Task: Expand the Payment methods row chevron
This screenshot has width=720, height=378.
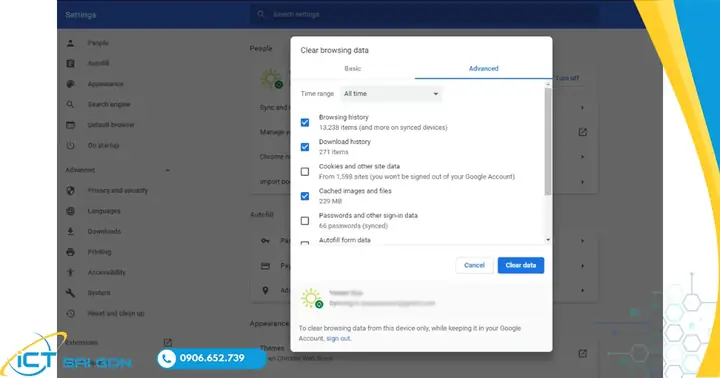Action: [582, 266]
